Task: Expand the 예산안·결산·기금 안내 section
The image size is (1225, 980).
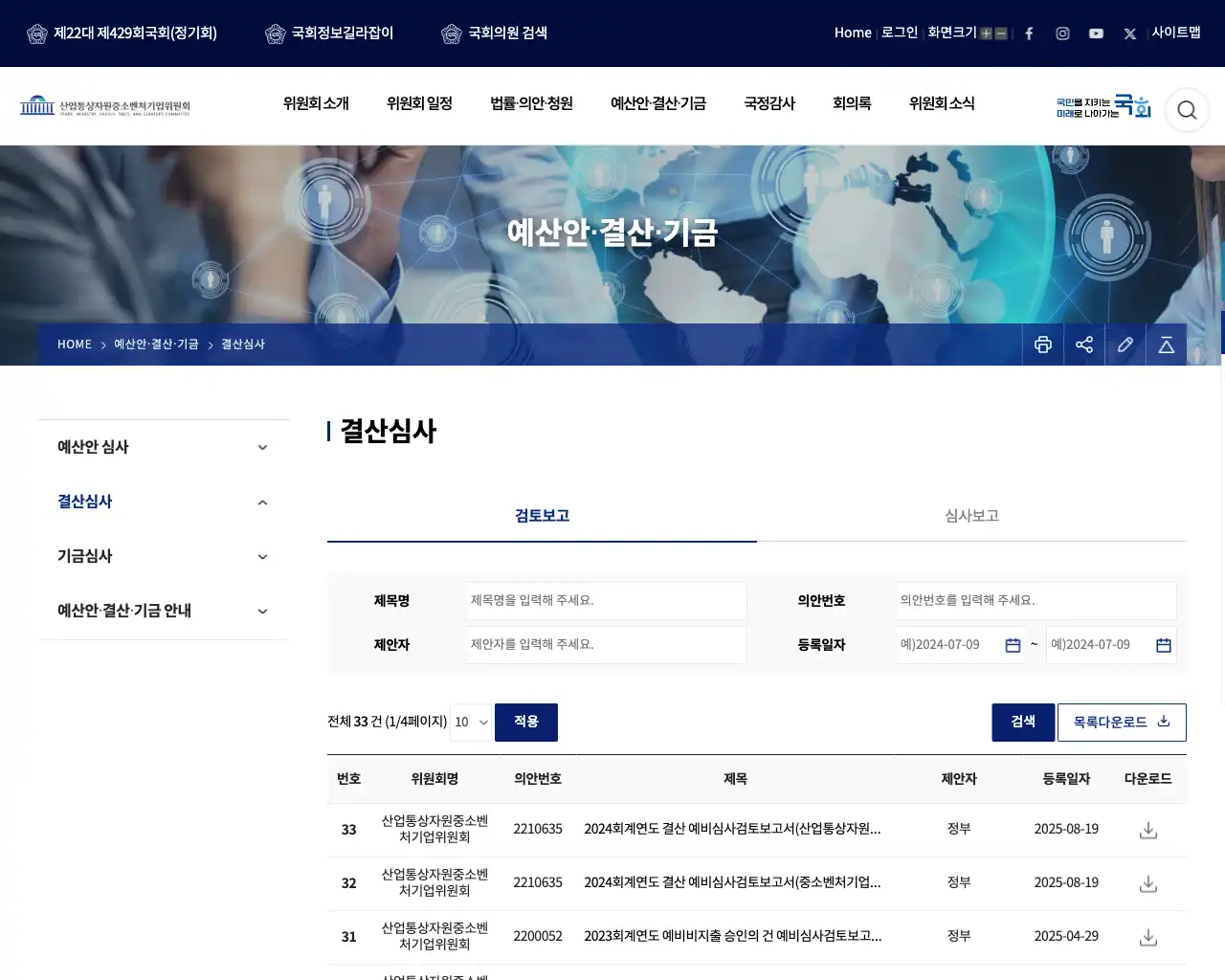Action: (163, 611)
